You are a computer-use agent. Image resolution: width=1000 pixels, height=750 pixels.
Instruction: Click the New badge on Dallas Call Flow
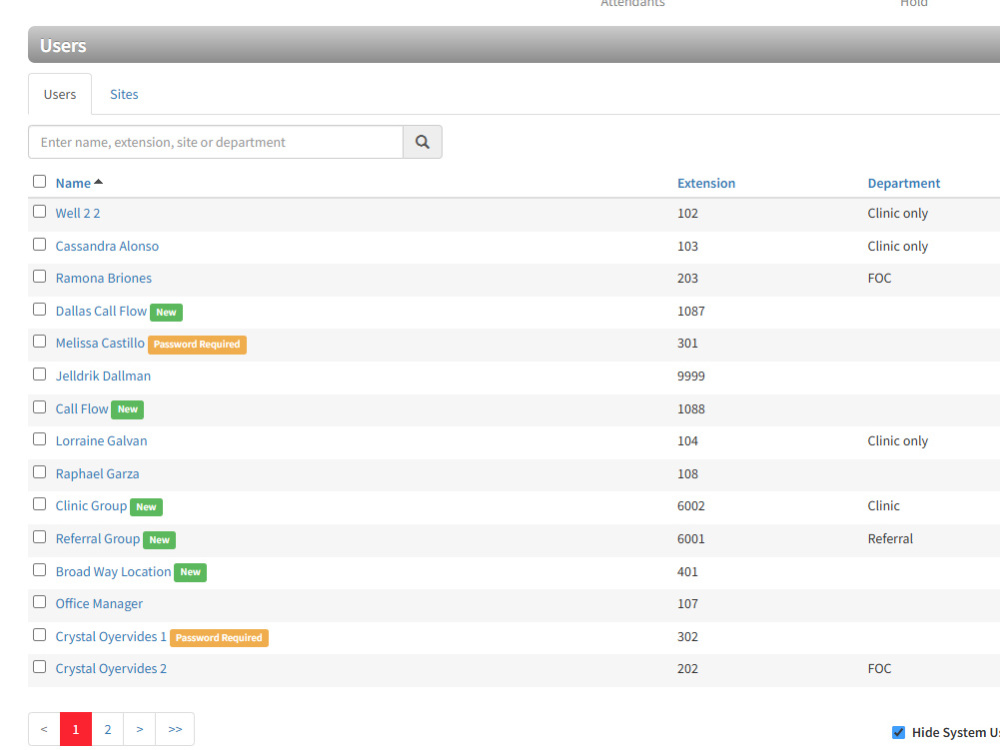point(166,312)
